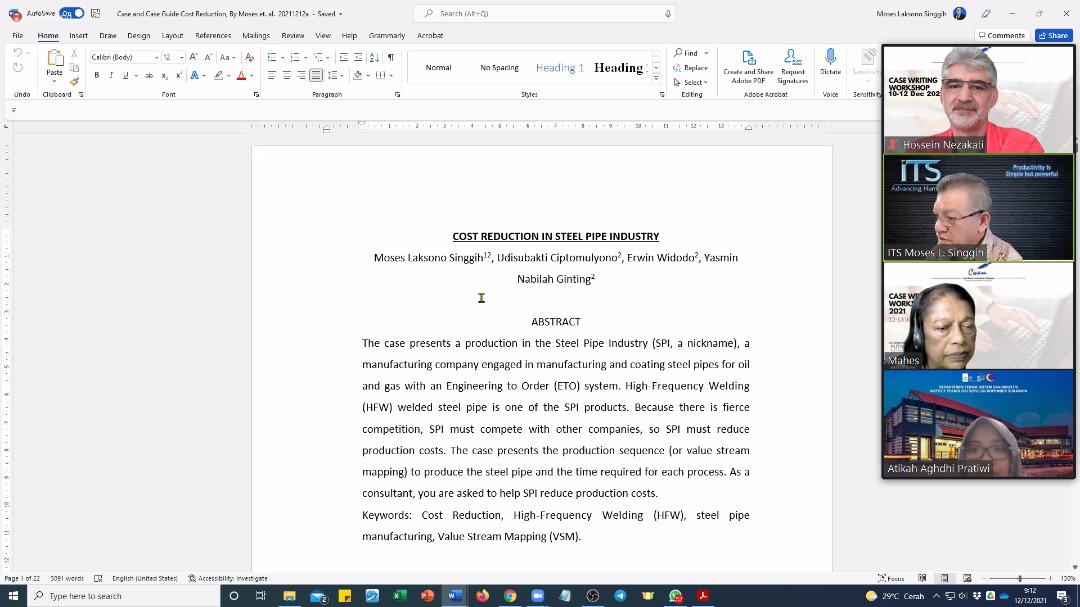The width and height of the screenshot is (1080, 607).
Task: Open the Bullets list dropdown arrow
Action: coord(282,57)
